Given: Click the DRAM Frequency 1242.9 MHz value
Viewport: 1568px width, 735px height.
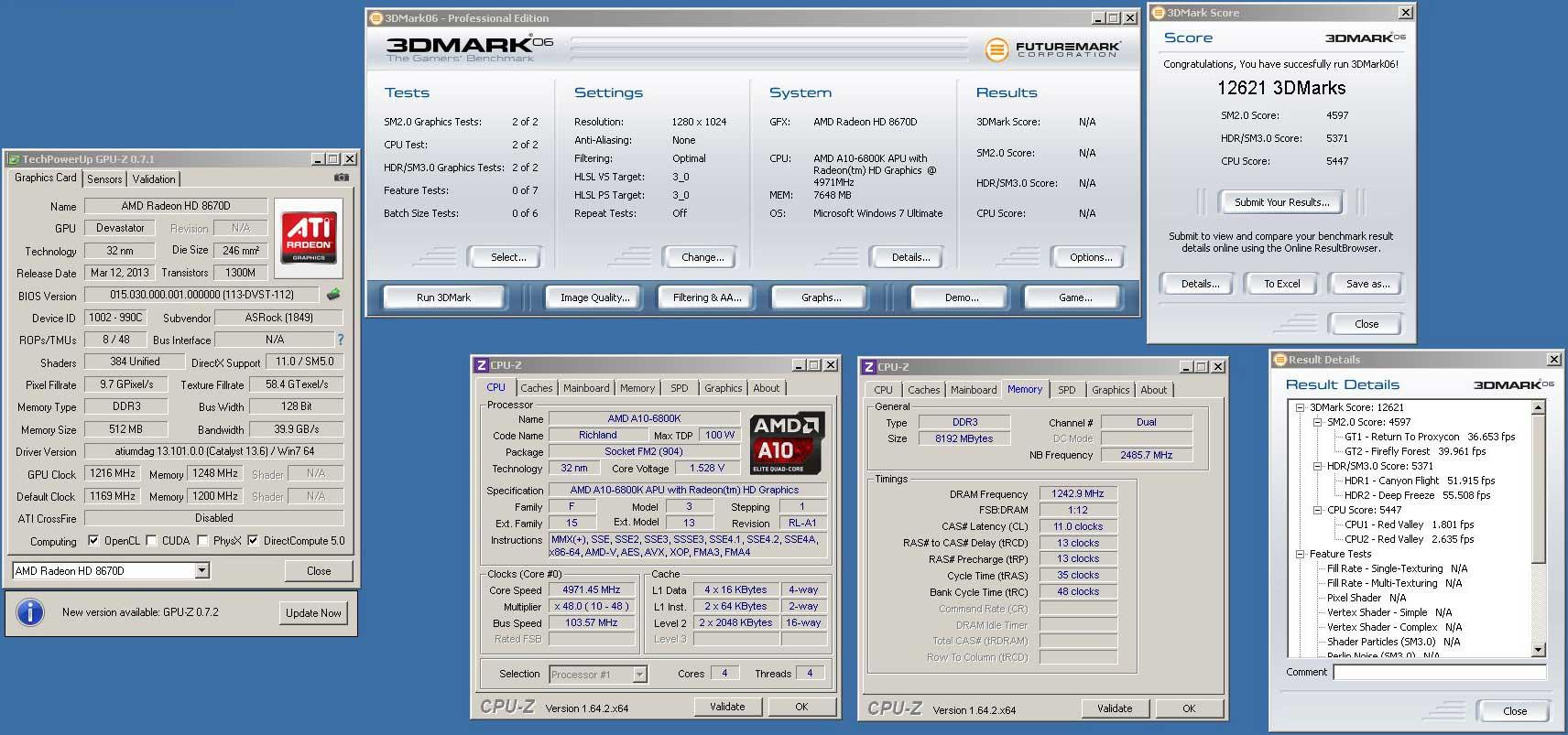Looking at the screenshot, I should (x=1078, y=493).
